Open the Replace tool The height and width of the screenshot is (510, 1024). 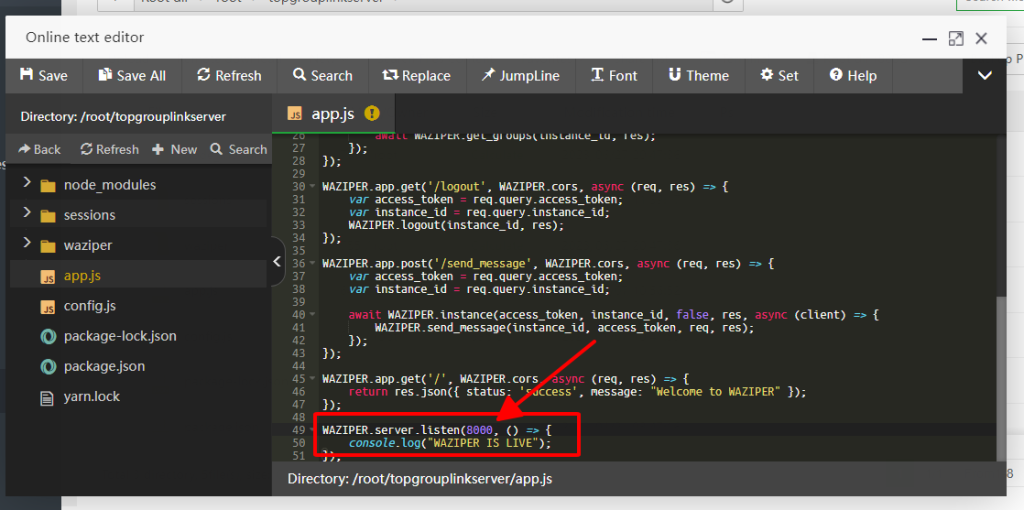(416, 76)
